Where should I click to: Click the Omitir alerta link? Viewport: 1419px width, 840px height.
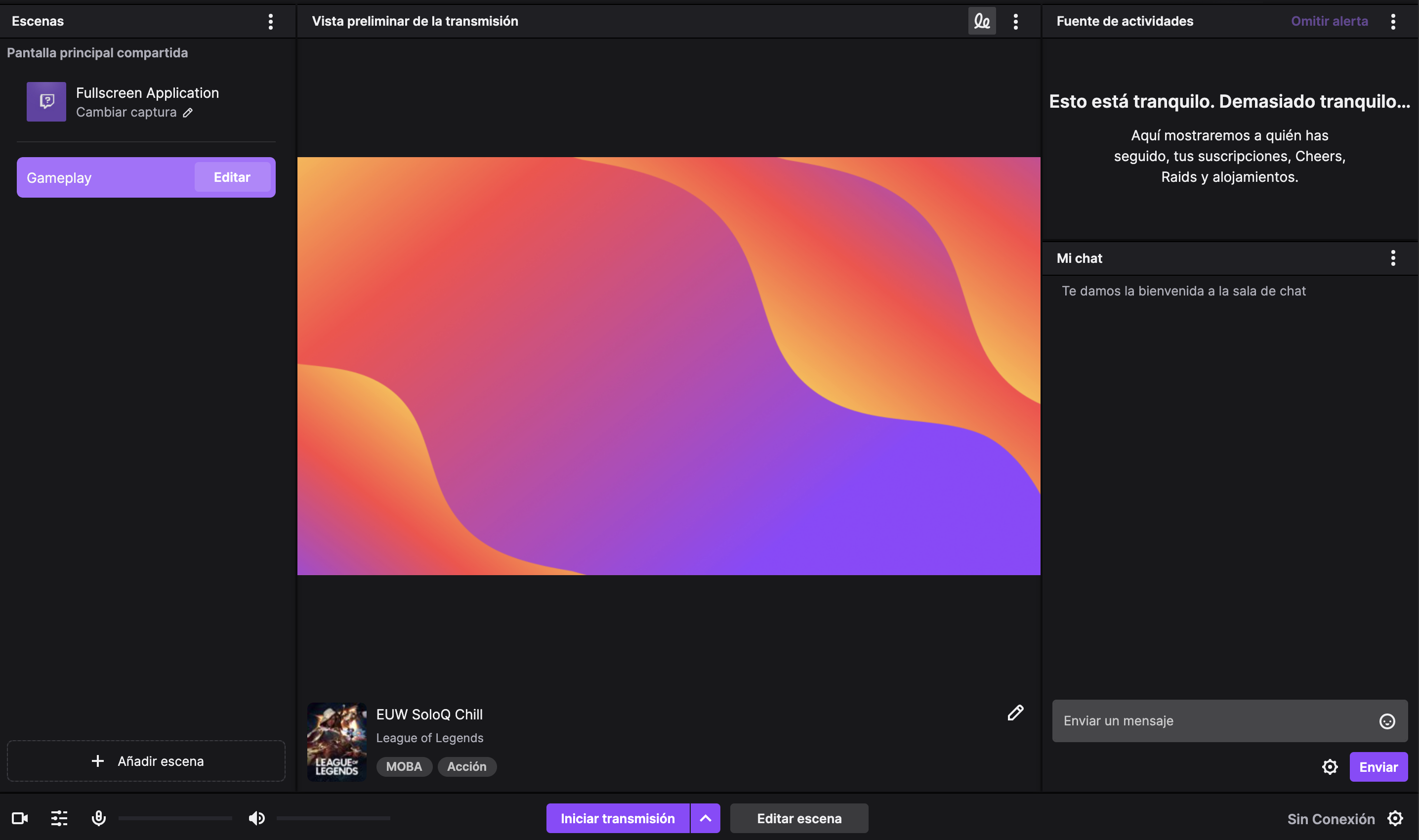[1329, 22]
